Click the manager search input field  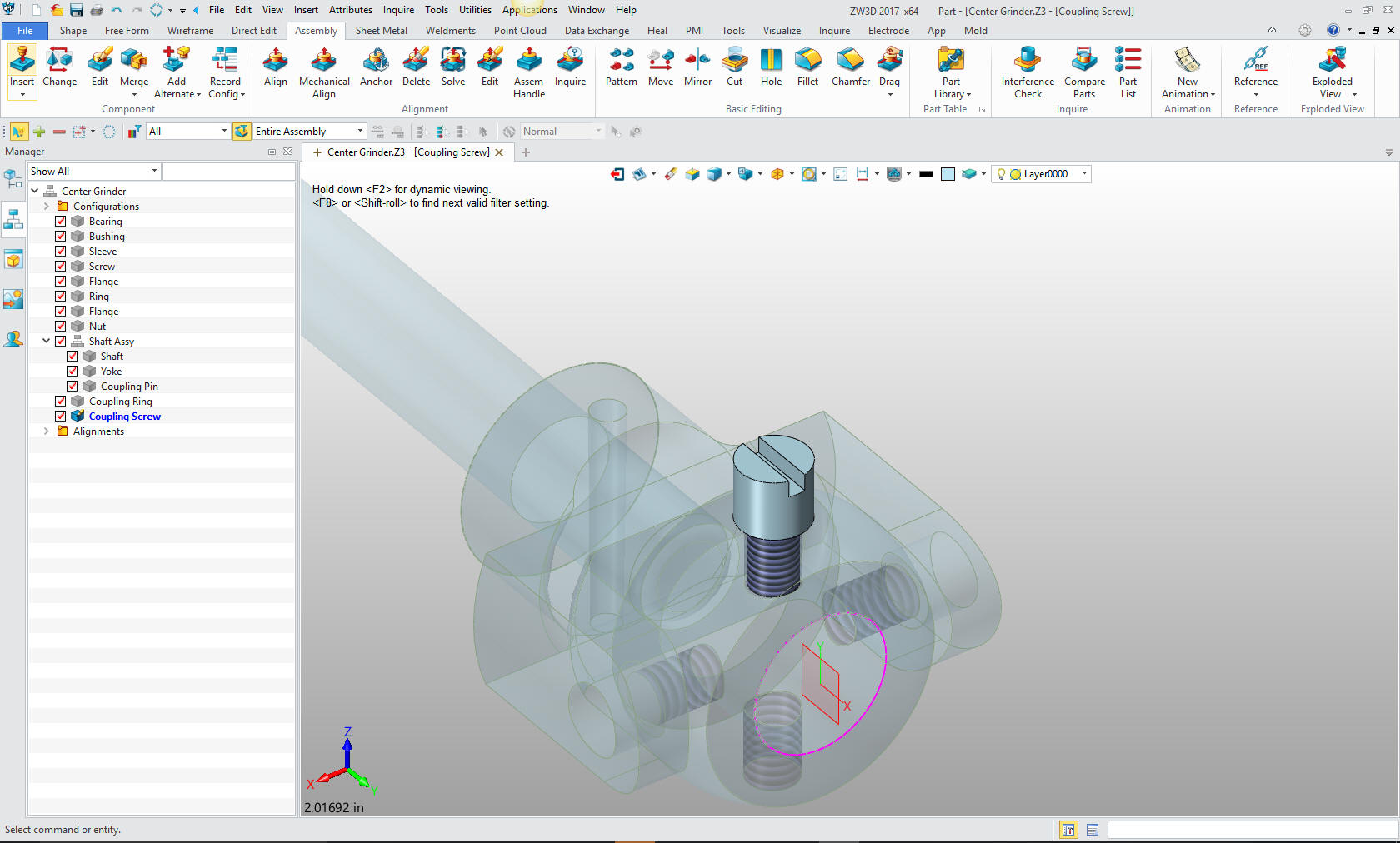click(x=228, y=171)
